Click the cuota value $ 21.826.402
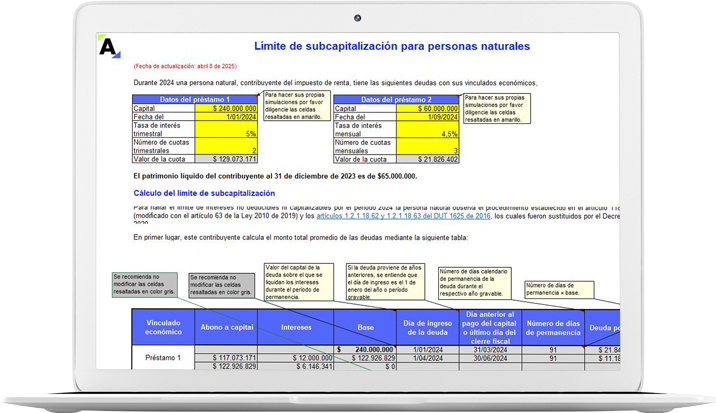This screenshot has height=413, width=716. tap(427, 159)
